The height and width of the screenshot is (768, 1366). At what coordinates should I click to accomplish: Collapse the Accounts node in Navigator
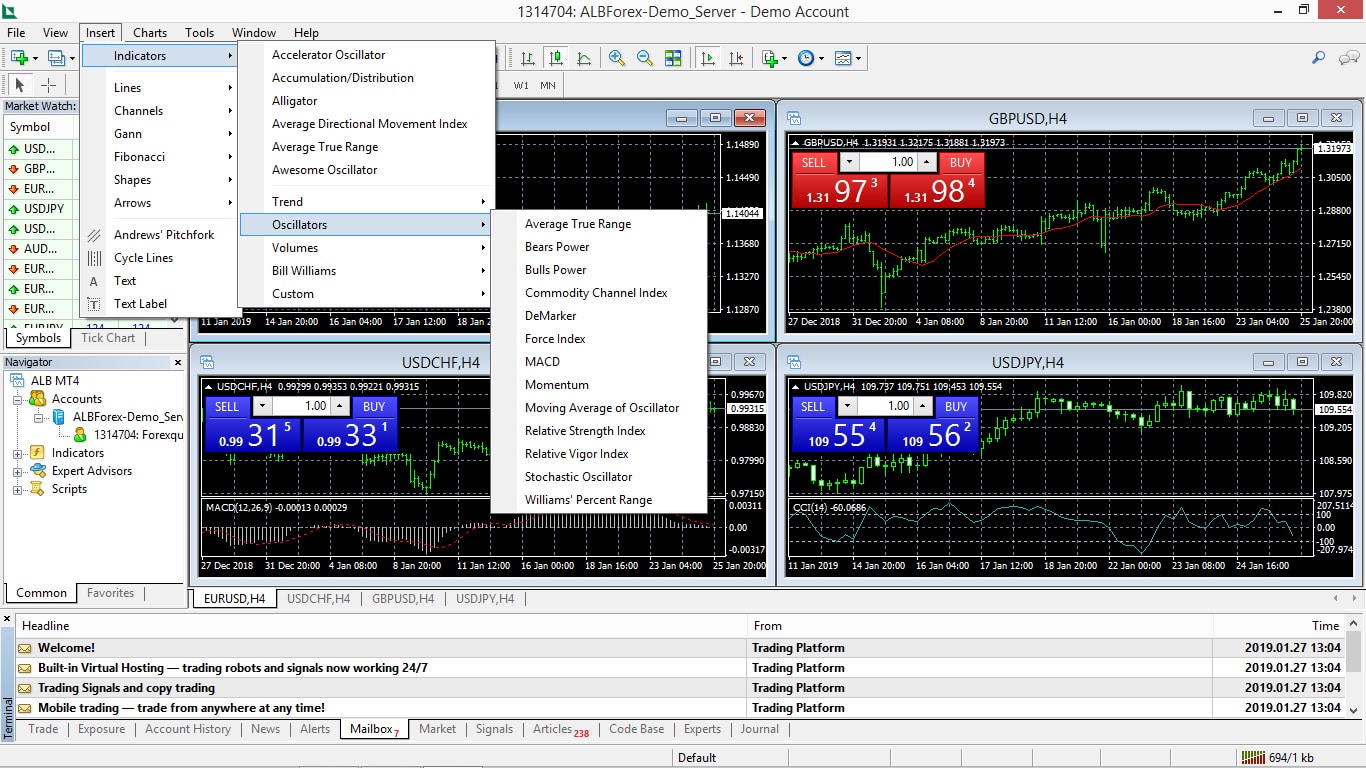click(17, 399)
